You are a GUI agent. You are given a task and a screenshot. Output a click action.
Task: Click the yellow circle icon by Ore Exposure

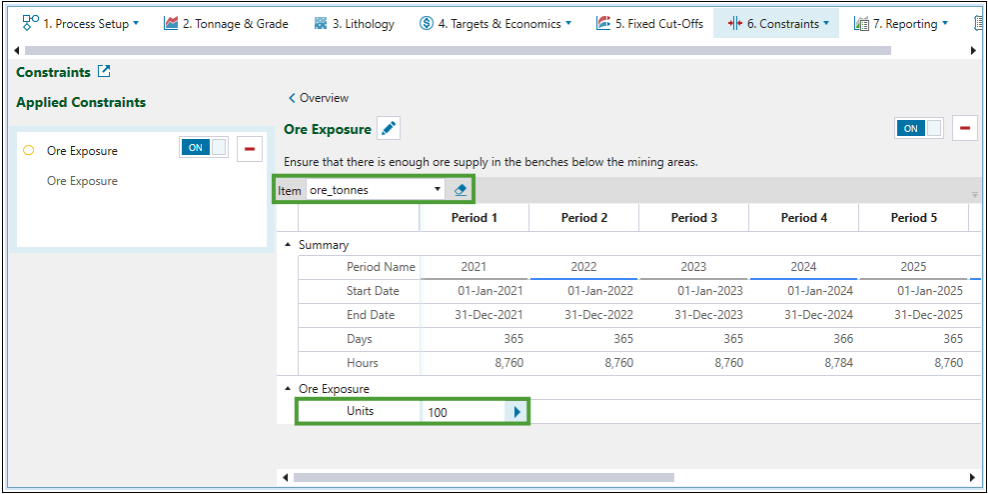(28, 151)
